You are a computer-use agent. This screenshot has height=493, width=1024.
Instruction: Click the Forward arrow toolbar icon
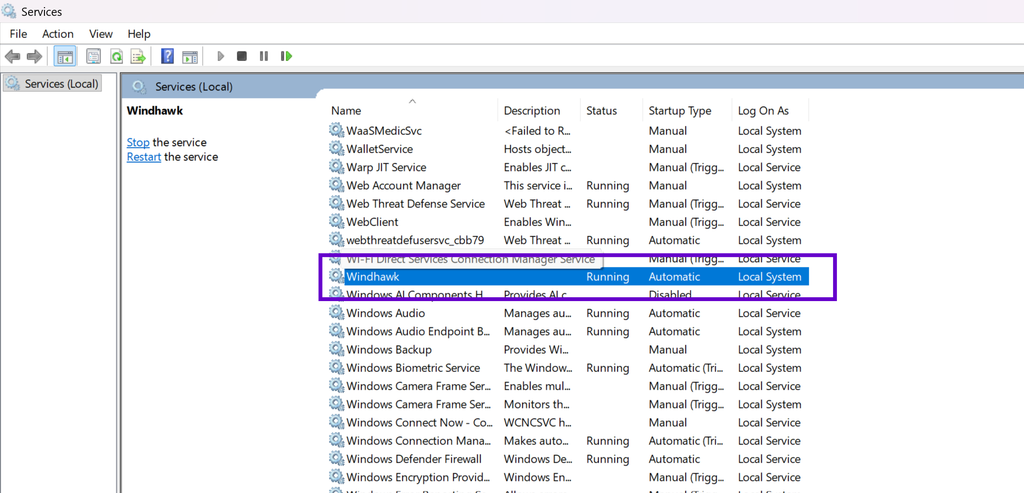coord(34,56)
